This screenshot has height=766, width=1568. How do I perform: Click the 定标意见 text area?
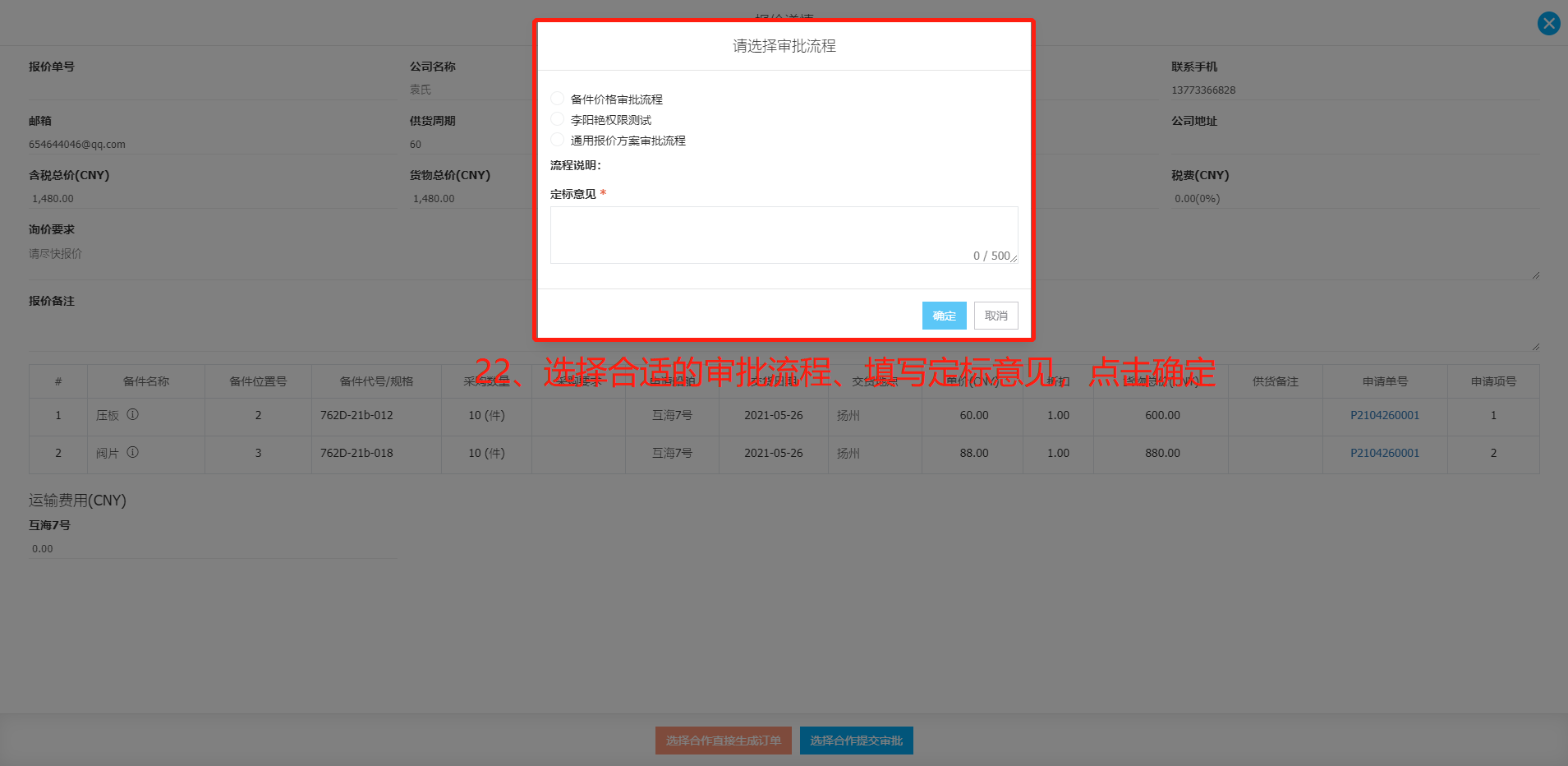[x=784, y=235]
